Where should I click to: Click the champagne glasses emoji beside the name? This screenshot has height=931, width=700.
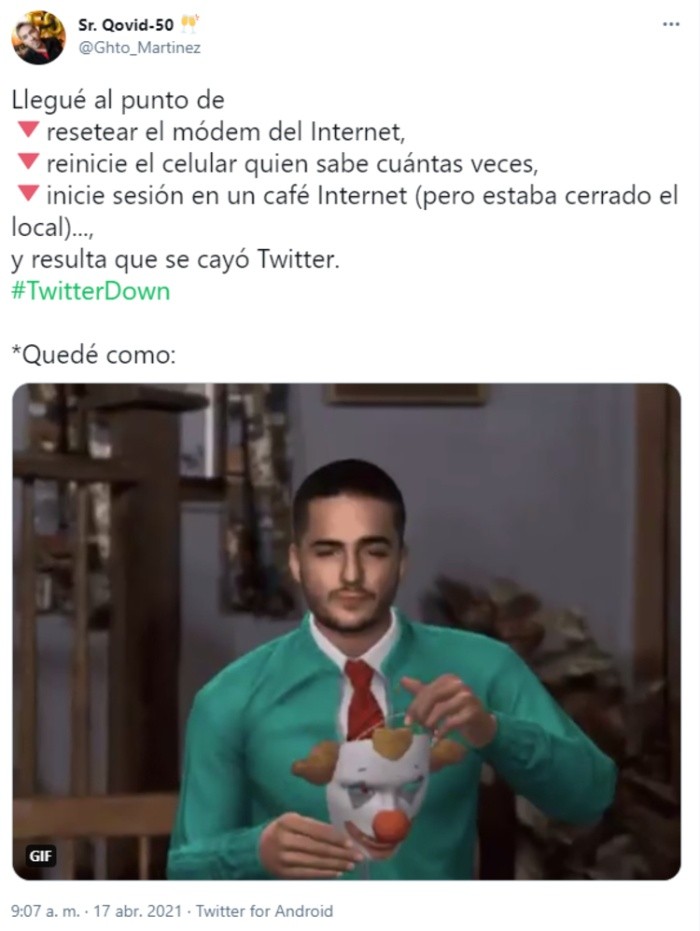(190, 24)
